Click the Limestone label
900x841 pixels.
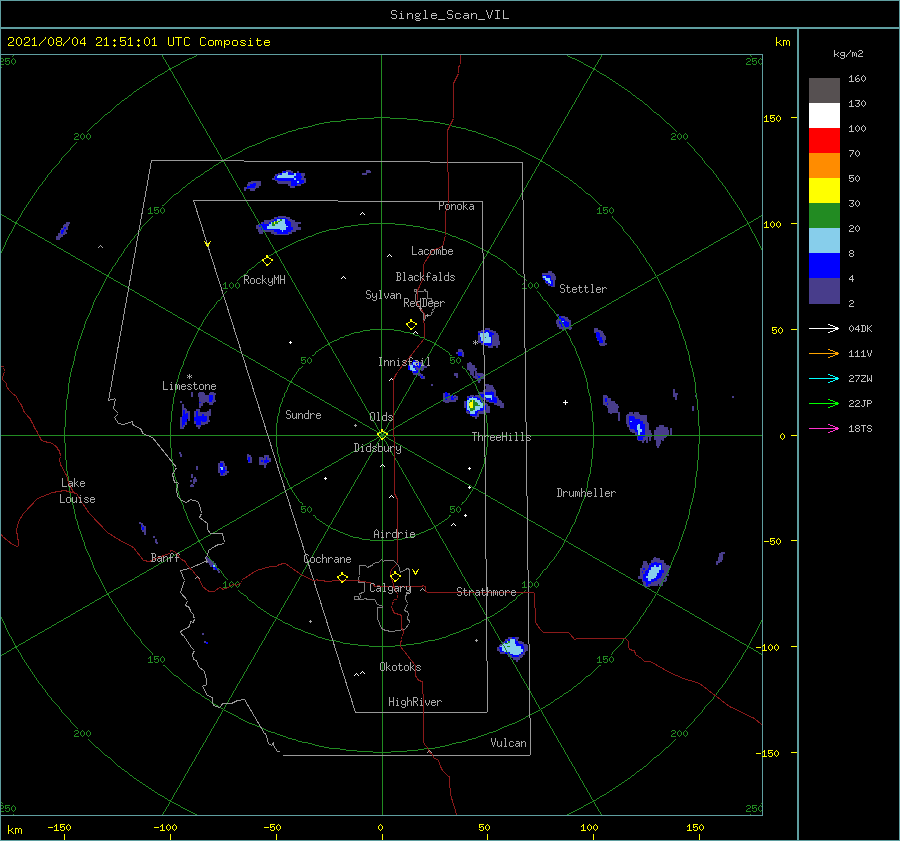189,386
